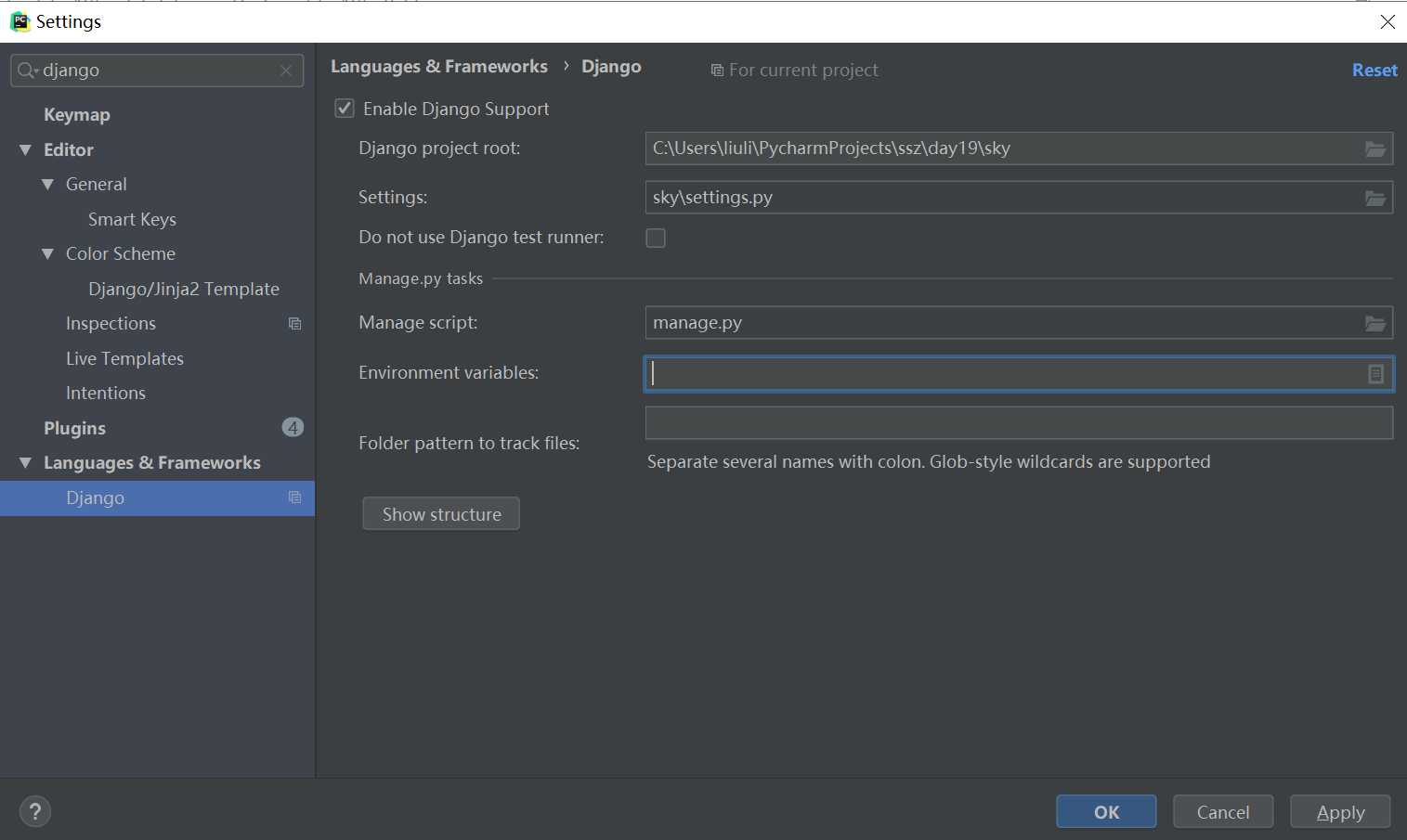Click the Show structure button
The width and height of the screenshot is (1407, 840).
point(441,514)
